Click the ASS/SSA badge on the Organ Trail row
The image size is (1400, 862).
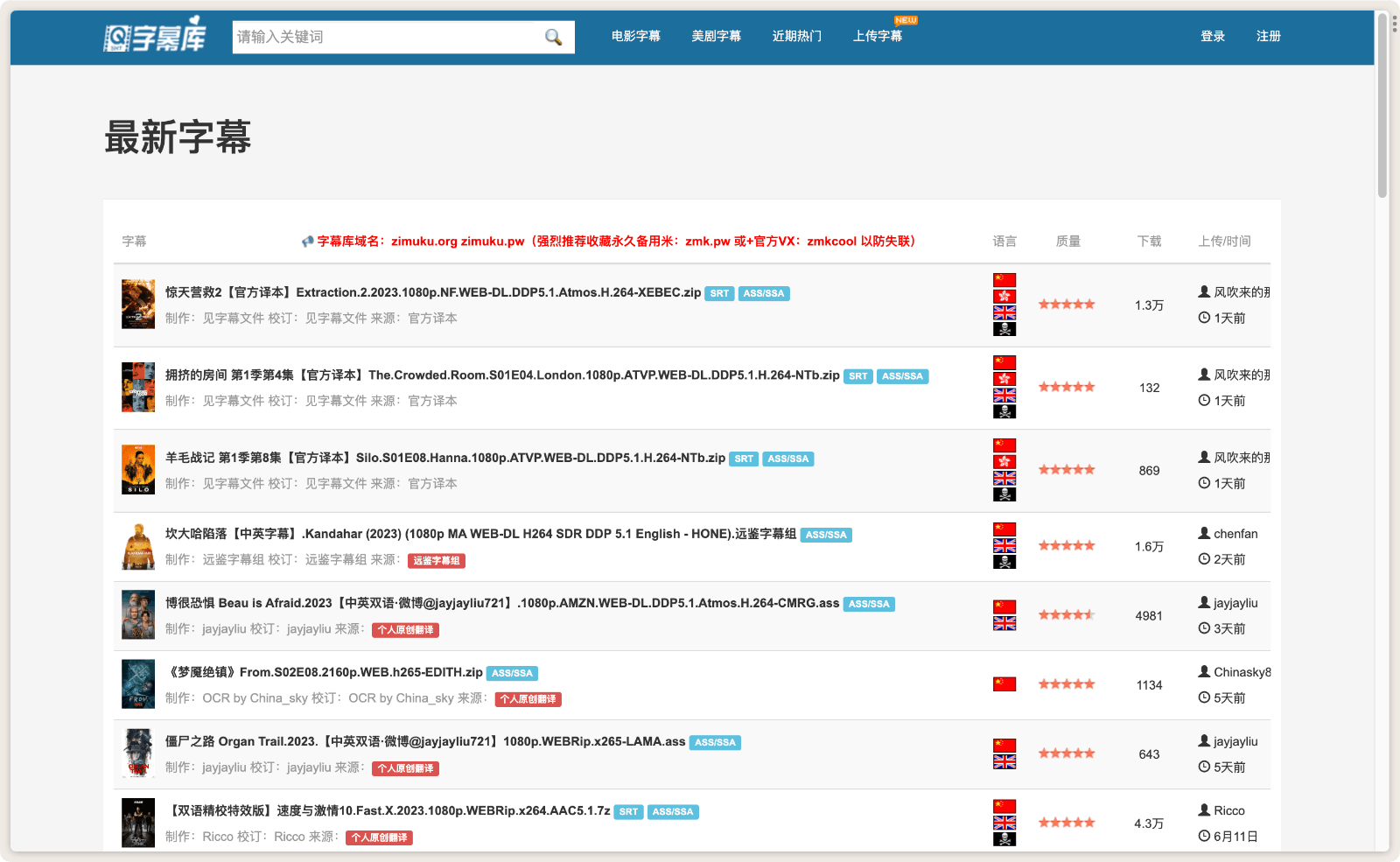point(715,742)
